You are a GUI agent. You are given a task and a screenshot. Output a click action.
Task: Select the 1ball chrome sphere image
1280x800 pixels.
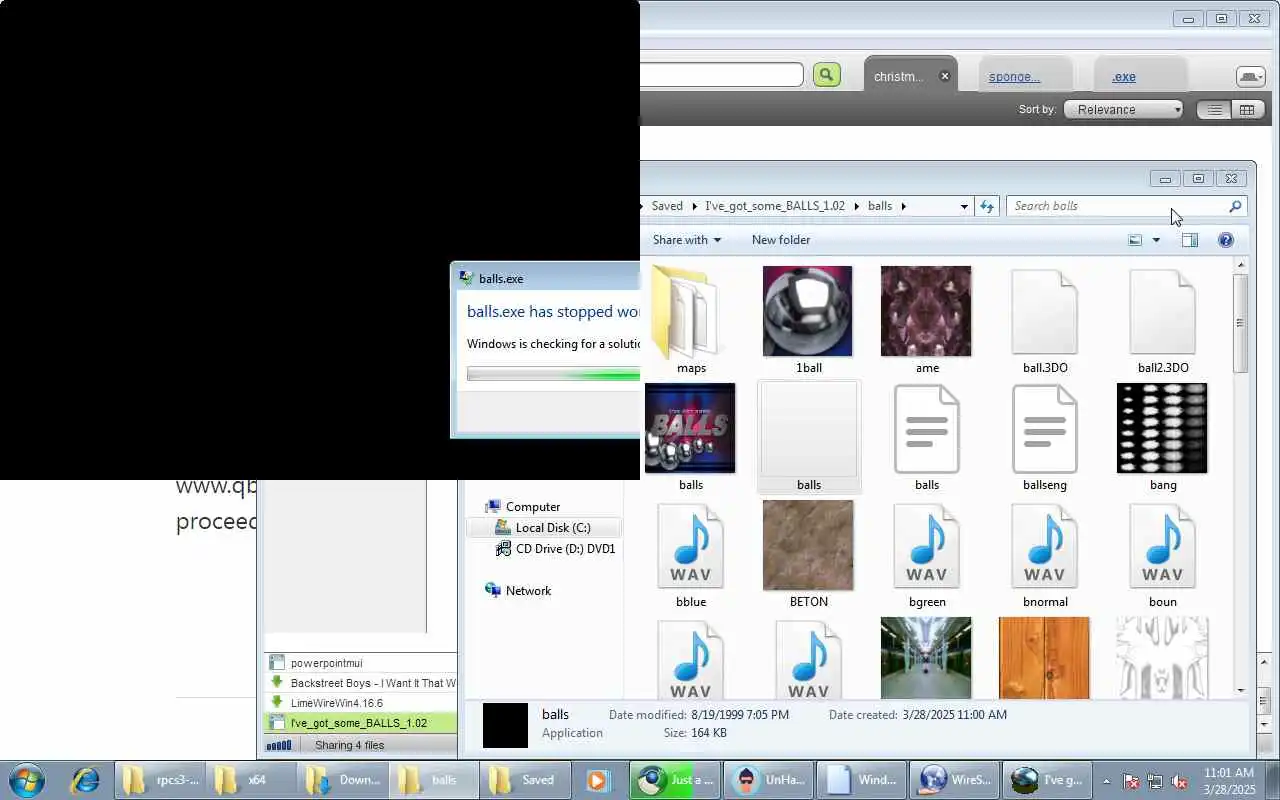pos(808,320)
